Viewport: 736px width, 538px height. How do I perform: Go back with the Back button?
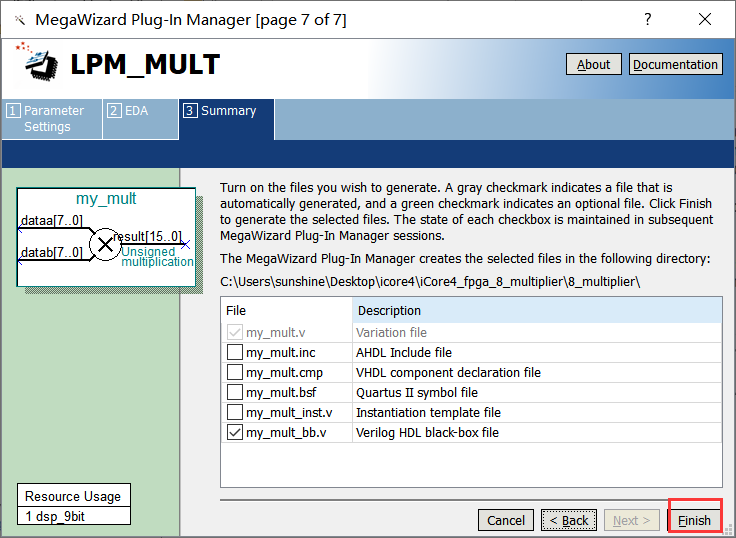coord(569,520)
